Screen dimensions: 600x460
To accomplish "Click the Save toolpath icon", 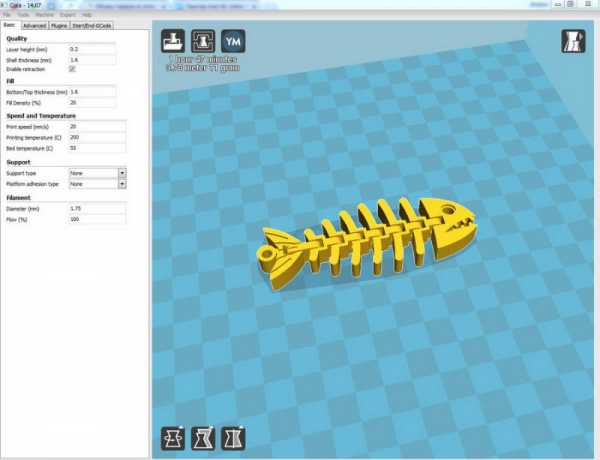I will coord(203,41).
